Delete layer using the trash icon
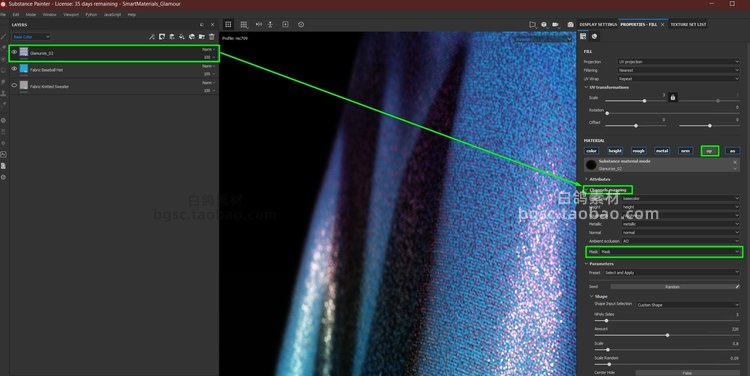The image size is (750, 376). (x=212, y=37)
